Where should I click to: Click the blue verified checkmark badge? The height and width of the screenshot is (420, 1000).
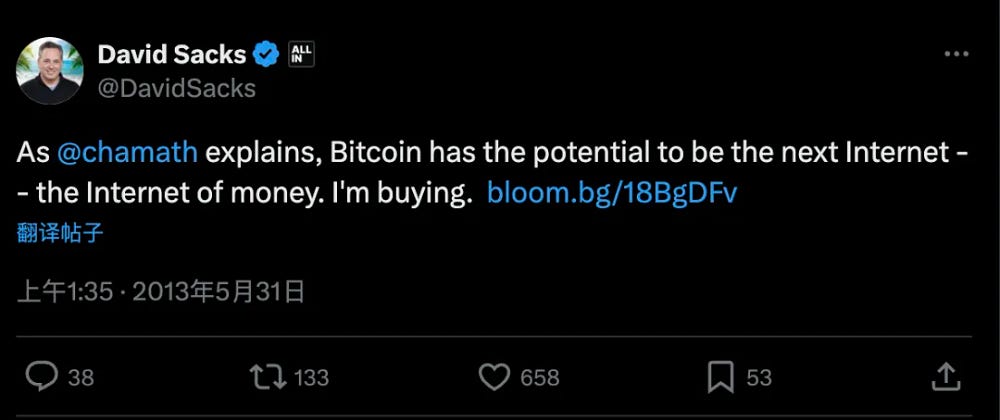(264, 55)
